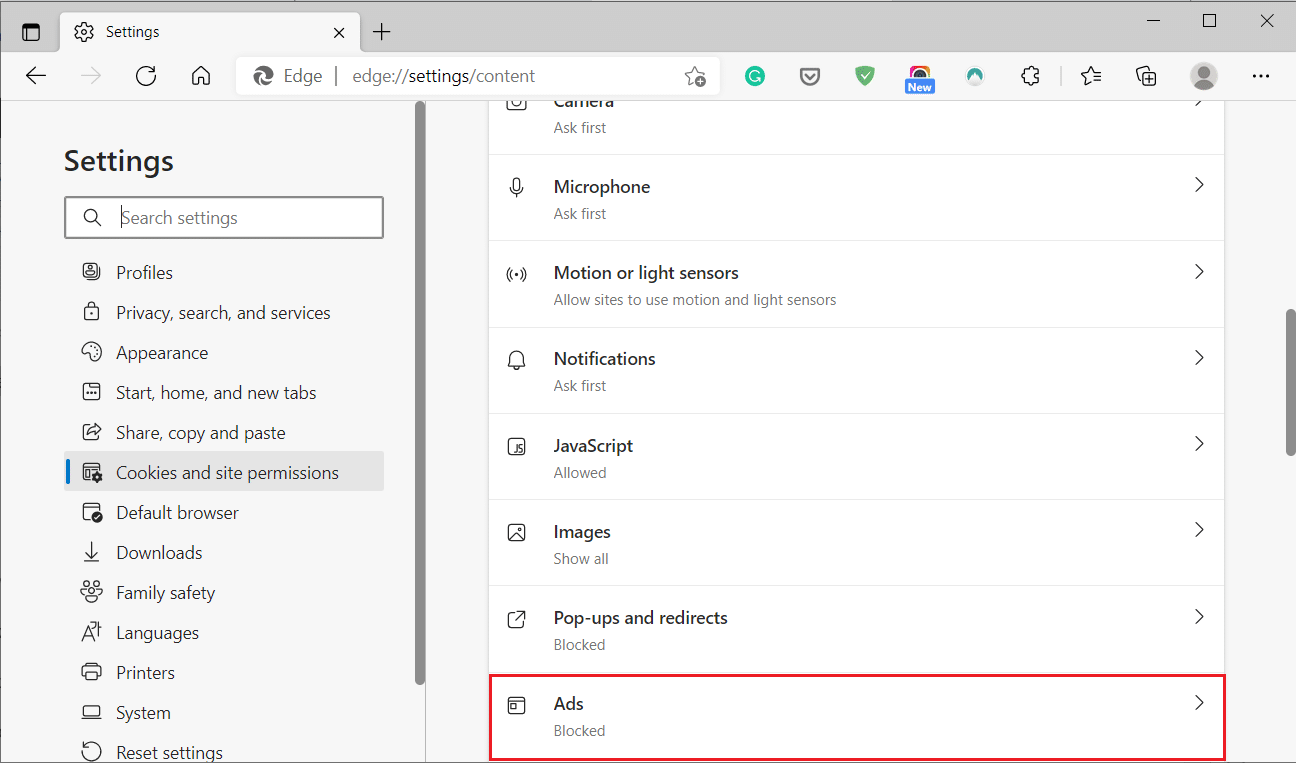The height and width of the screenshot is (763, 1296).
Task: Click the Grammarly extension icon
Action: 755,76
